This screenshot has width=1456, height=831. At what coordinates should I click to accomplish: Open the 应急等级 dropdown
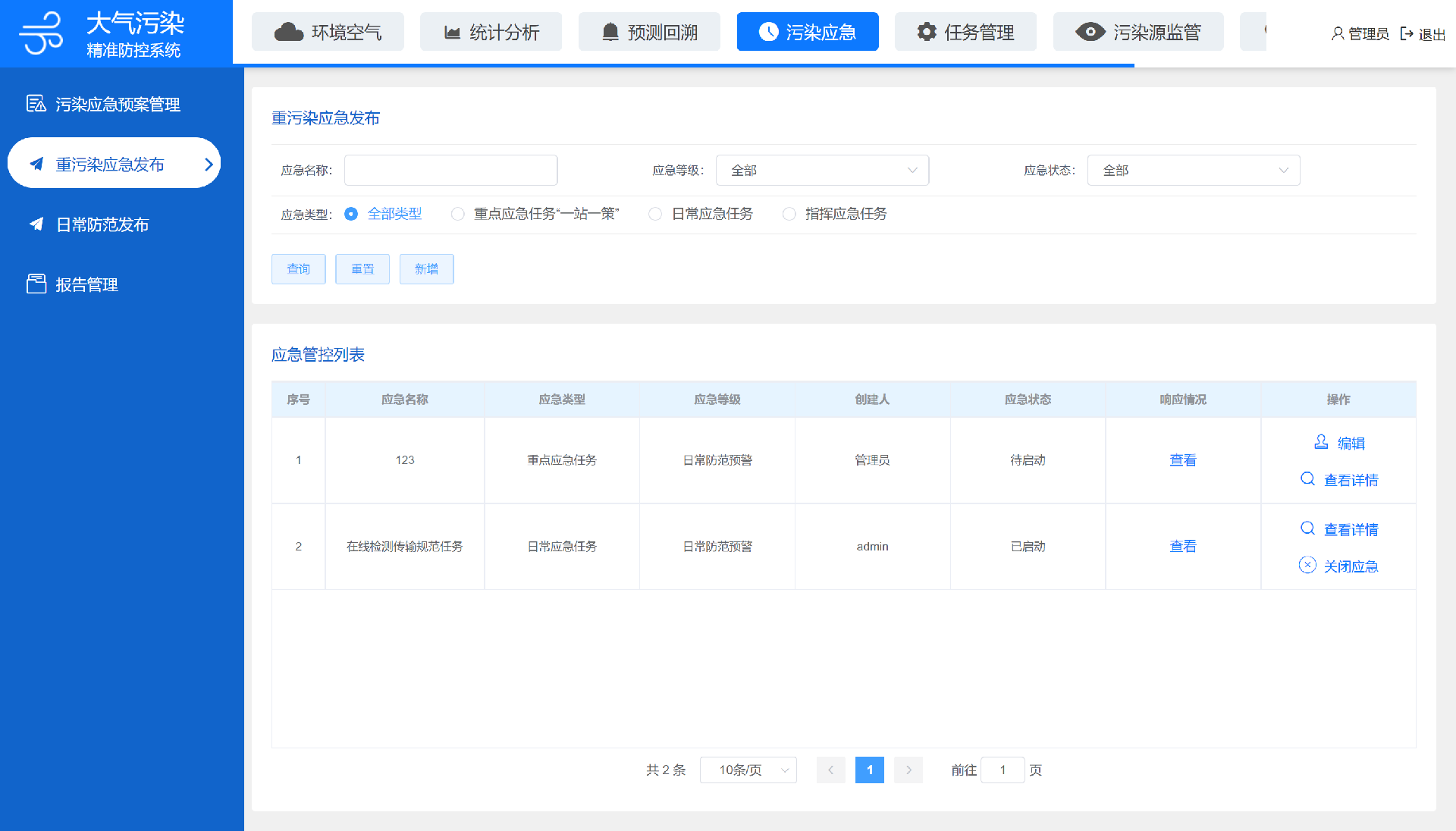[822, 171]
